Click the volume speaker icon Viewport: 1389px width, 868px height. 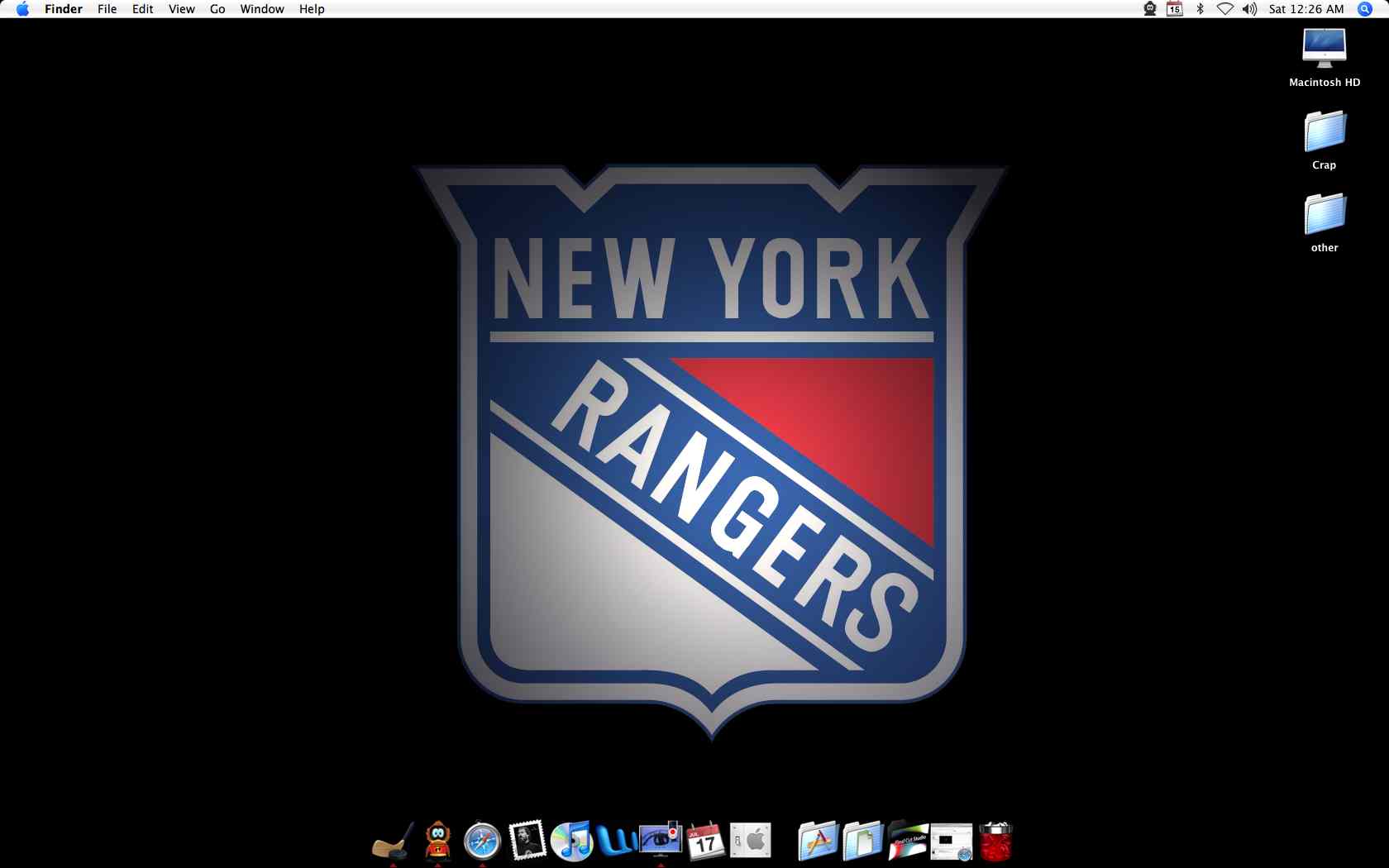tap(1249, 9)
